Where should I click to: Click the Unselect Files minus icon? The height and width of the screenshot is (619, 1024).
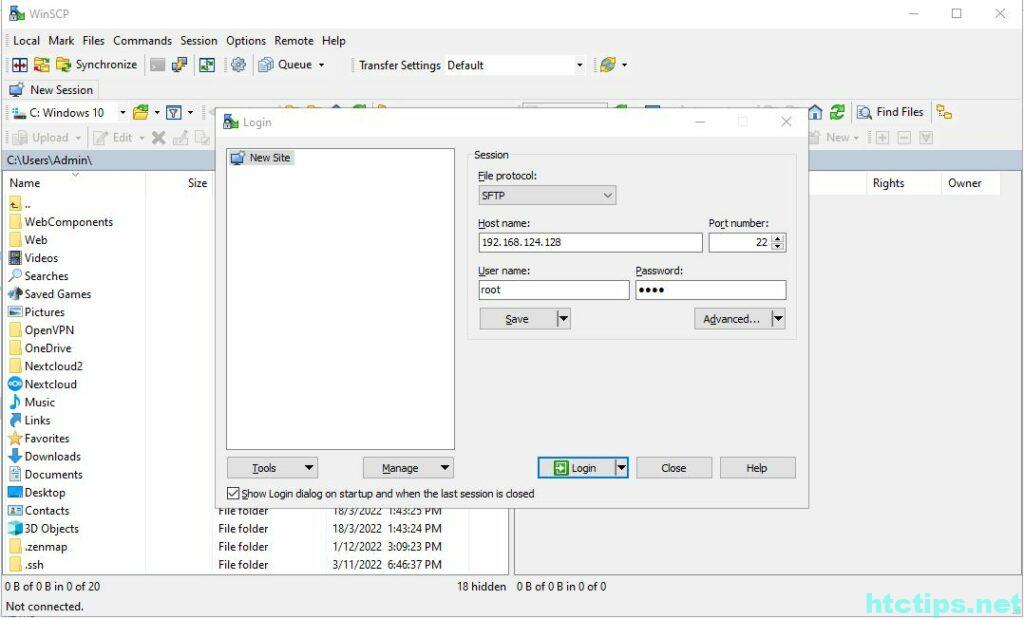904,137
